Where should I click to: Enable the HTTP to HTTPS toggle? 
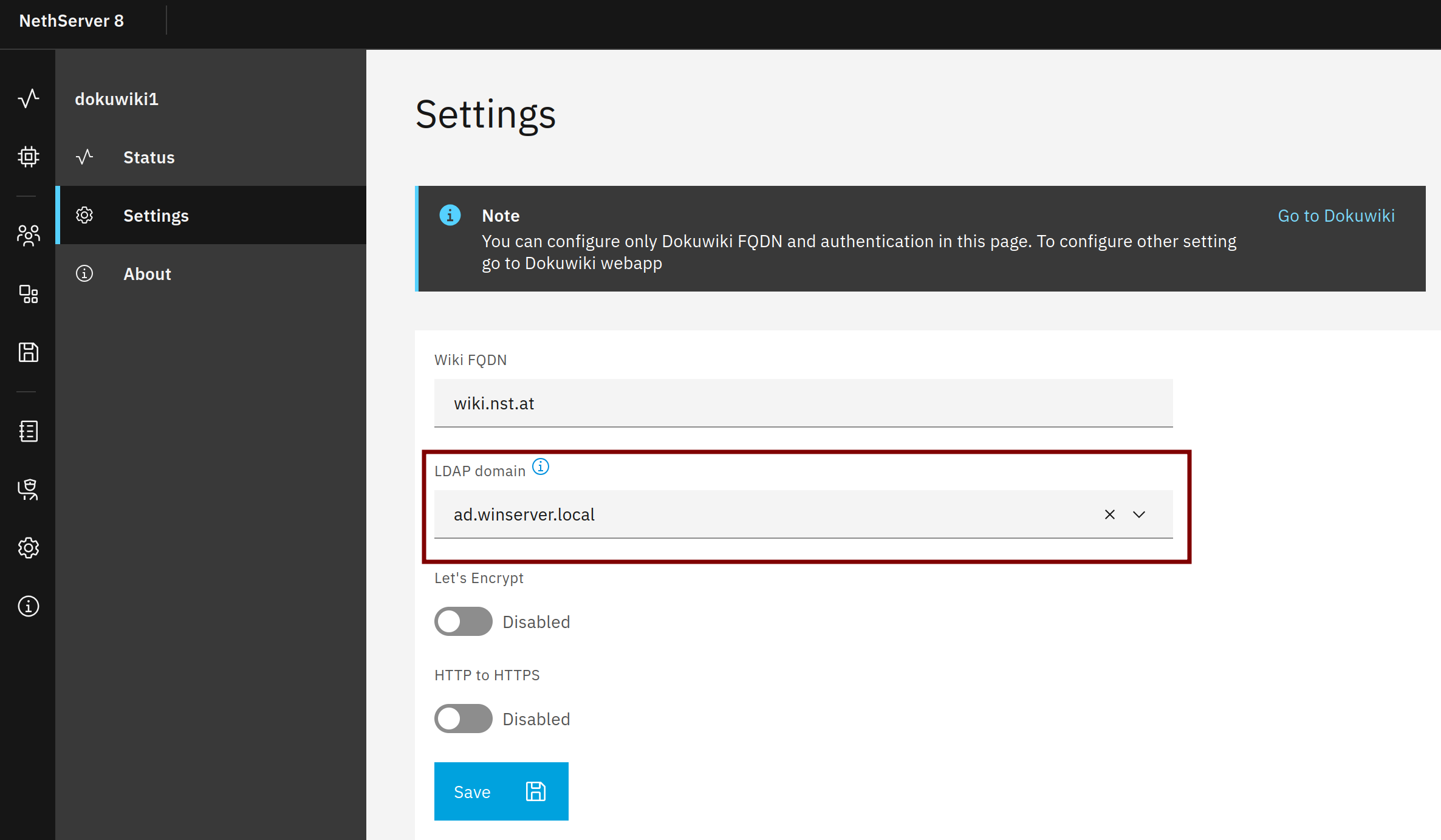click(463, 719)
